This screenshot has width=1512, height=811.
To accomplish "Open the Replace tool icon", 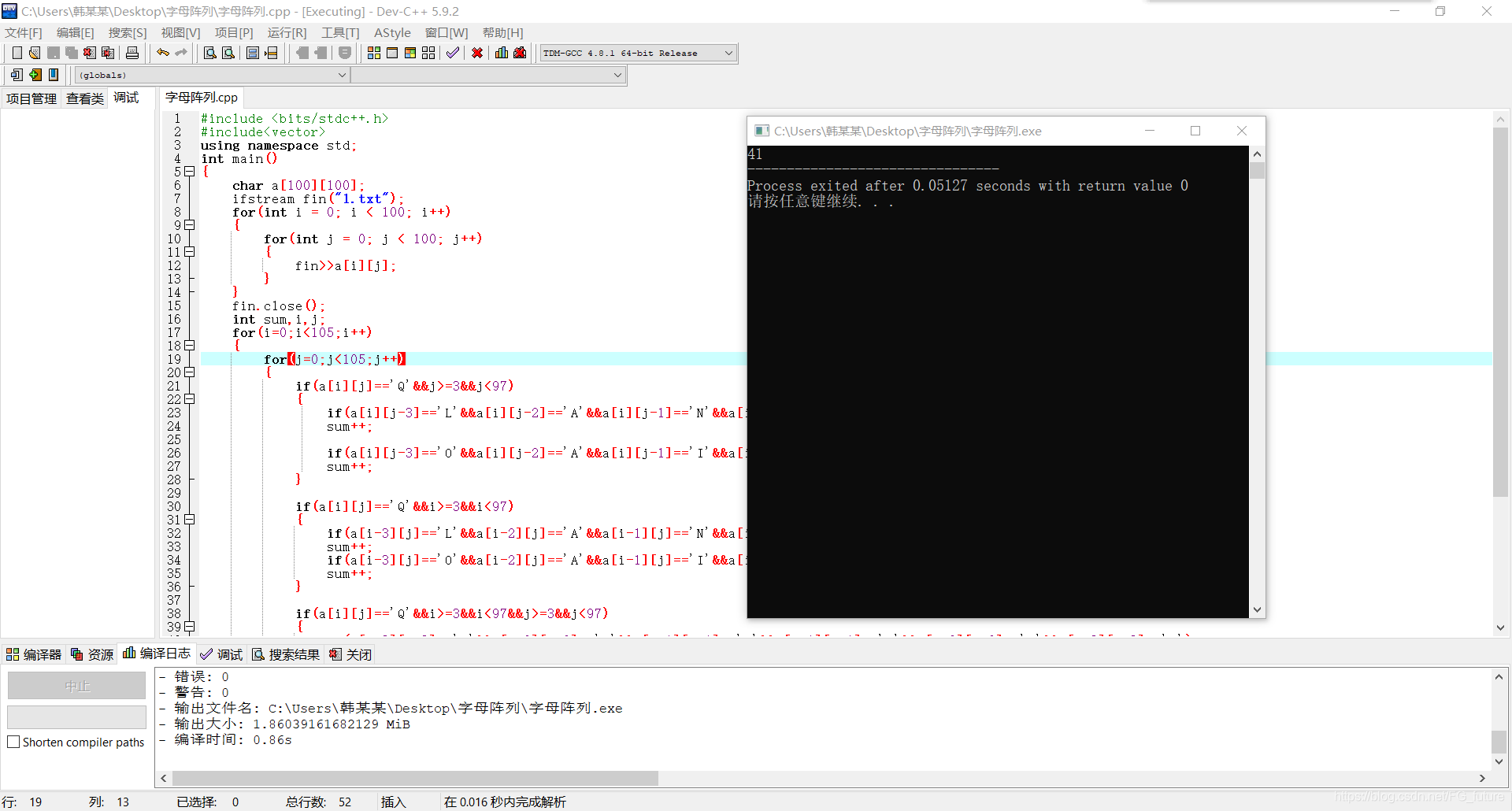I will click(228, 53).
